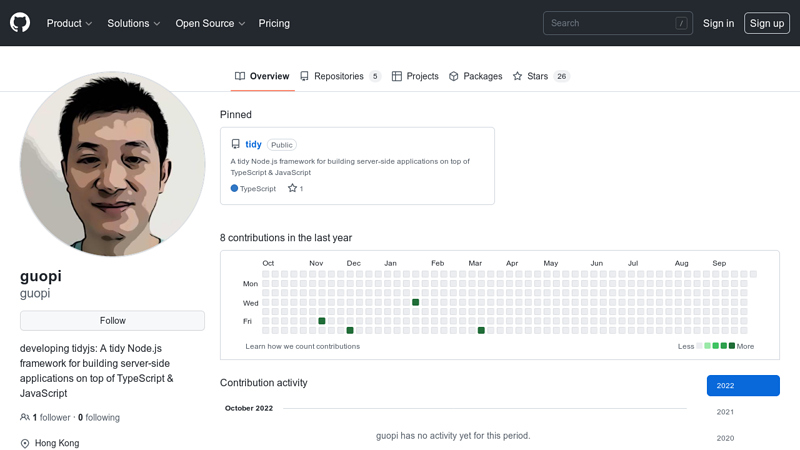Open the tidy pinned repository link
The image size is (800, 450).
(254, 144)
